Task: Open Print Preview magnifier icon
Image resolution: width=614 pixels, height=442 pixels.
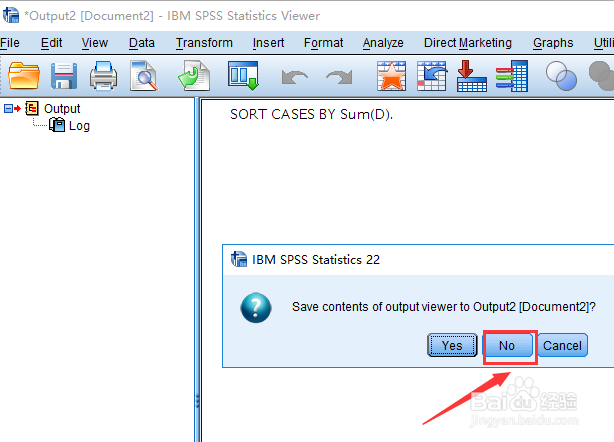Action: pos(144,76)
